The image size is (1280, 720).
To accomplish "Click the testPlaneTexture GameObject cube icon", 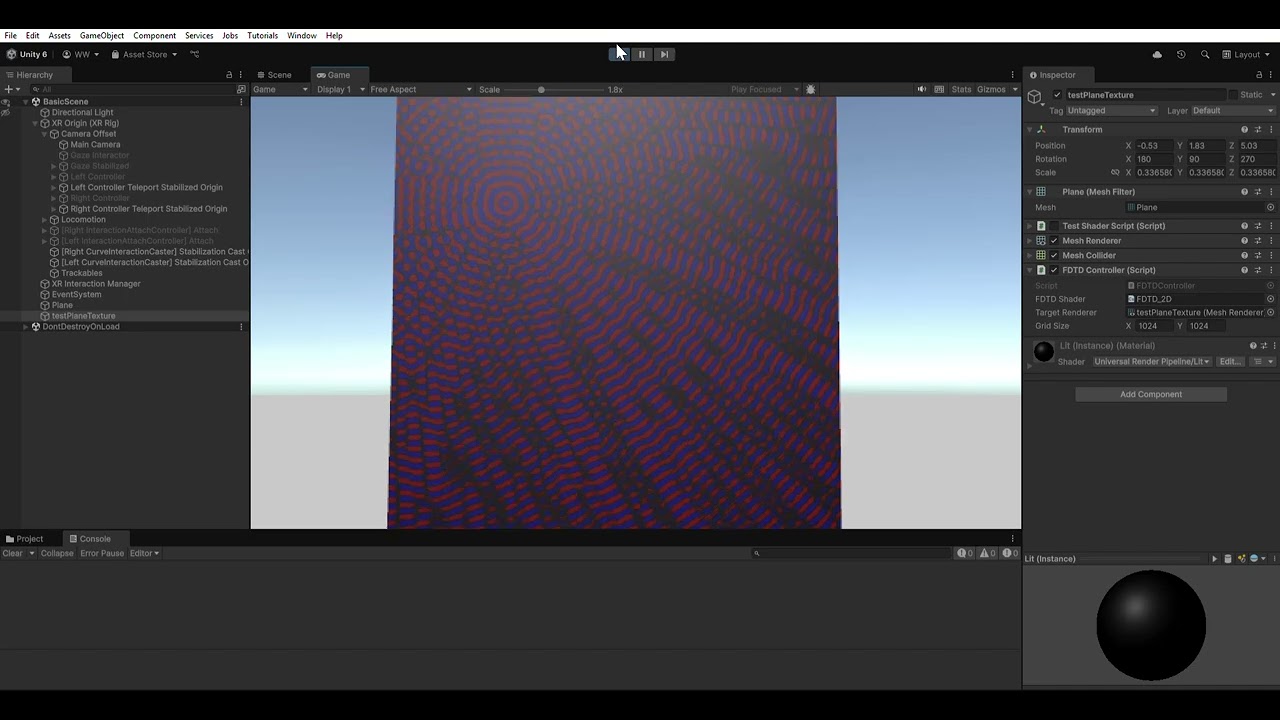I will pyautogui.click(x=1035, y=96).
